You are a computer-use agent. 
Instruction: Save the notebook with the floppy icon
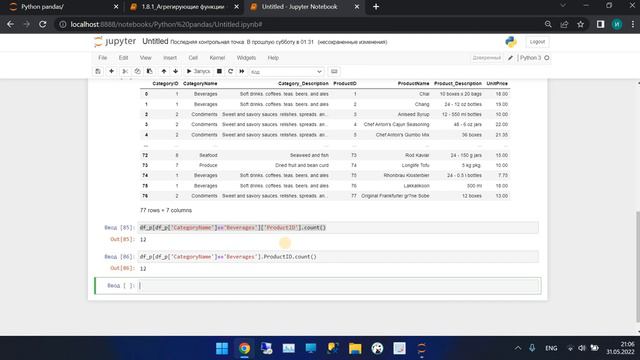point(98,71)
